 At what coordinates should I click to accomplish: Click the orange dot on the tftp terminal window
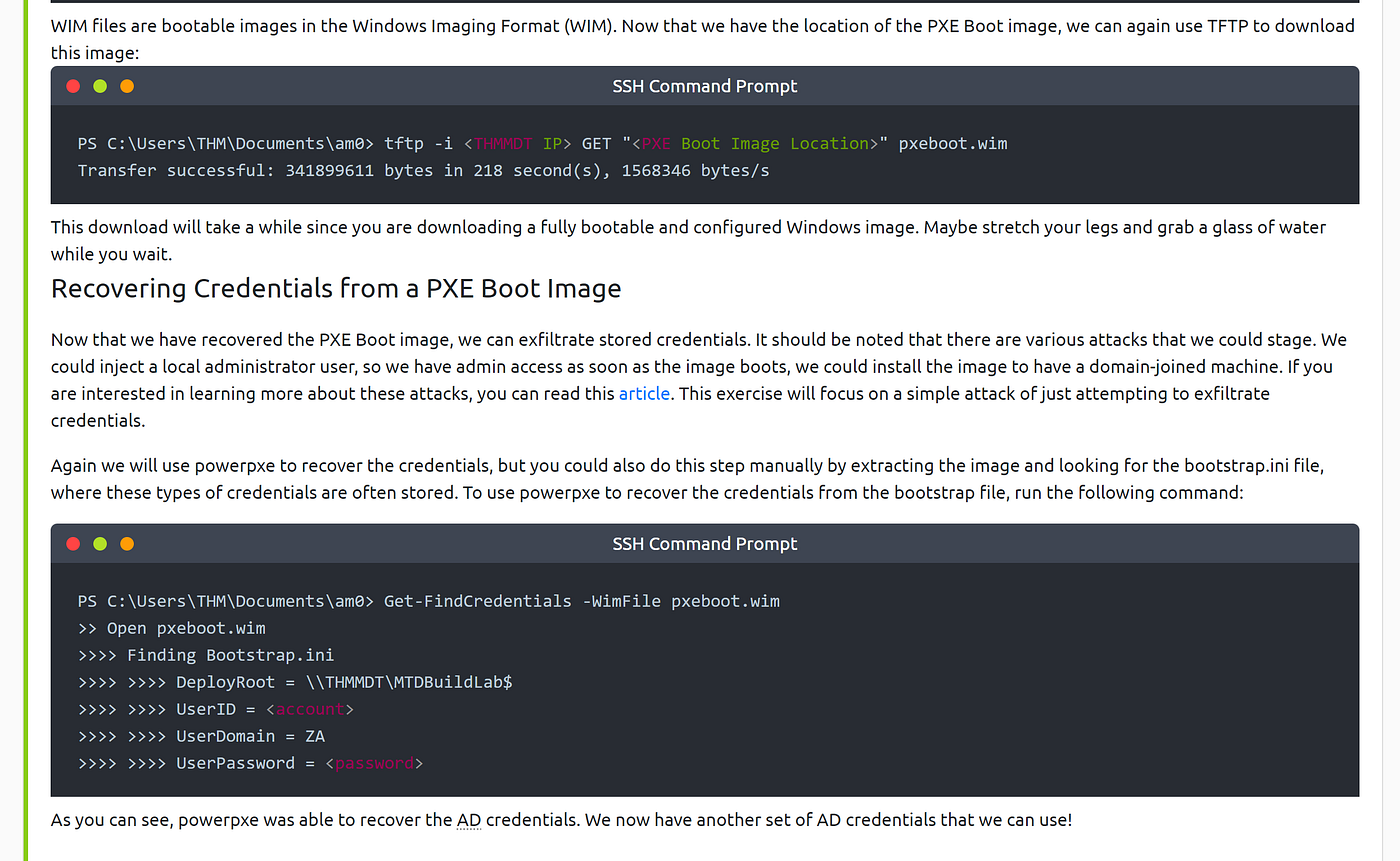(x=127, y=86)
